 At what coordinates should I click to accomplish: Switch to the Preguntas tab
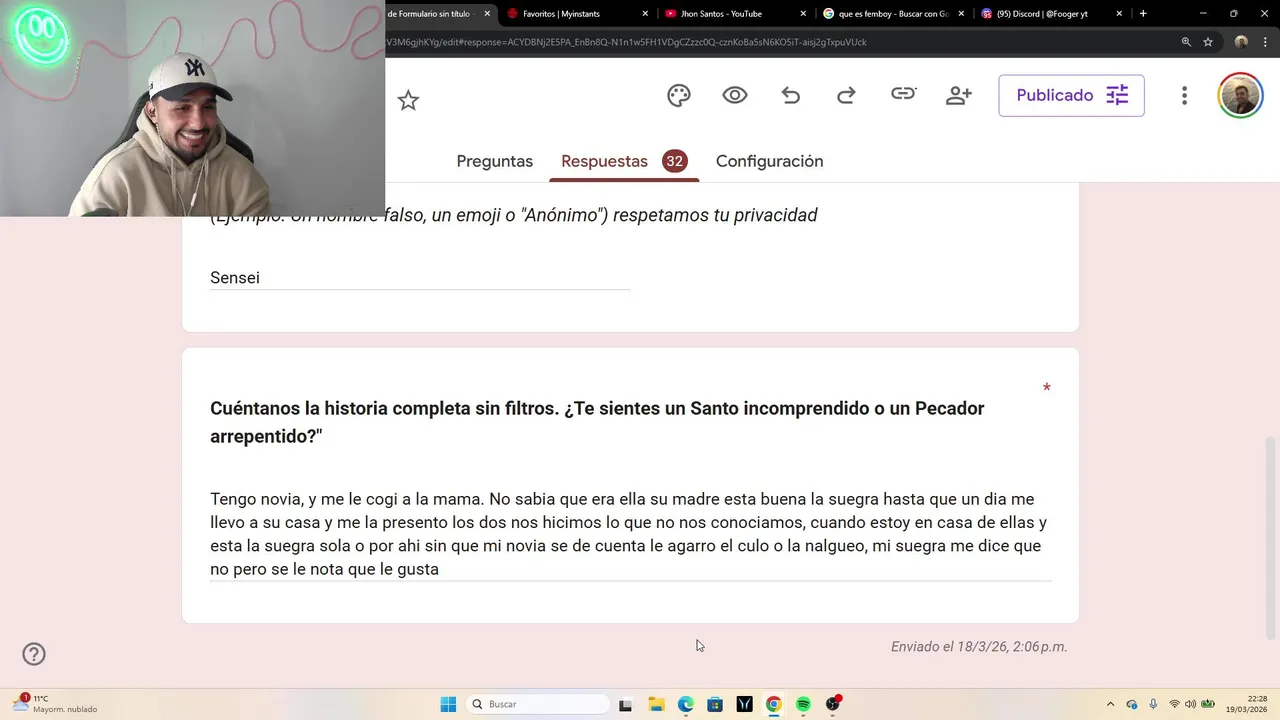[494, 161]
